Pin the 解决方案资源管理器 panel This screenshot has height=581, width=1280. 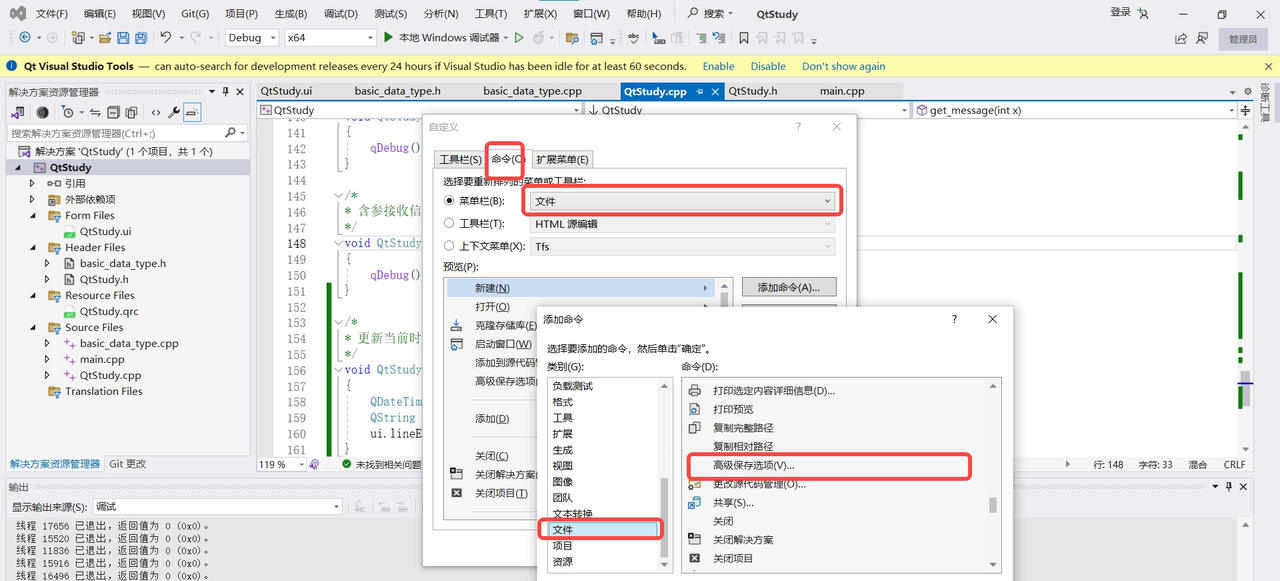(x=226, y=90)
